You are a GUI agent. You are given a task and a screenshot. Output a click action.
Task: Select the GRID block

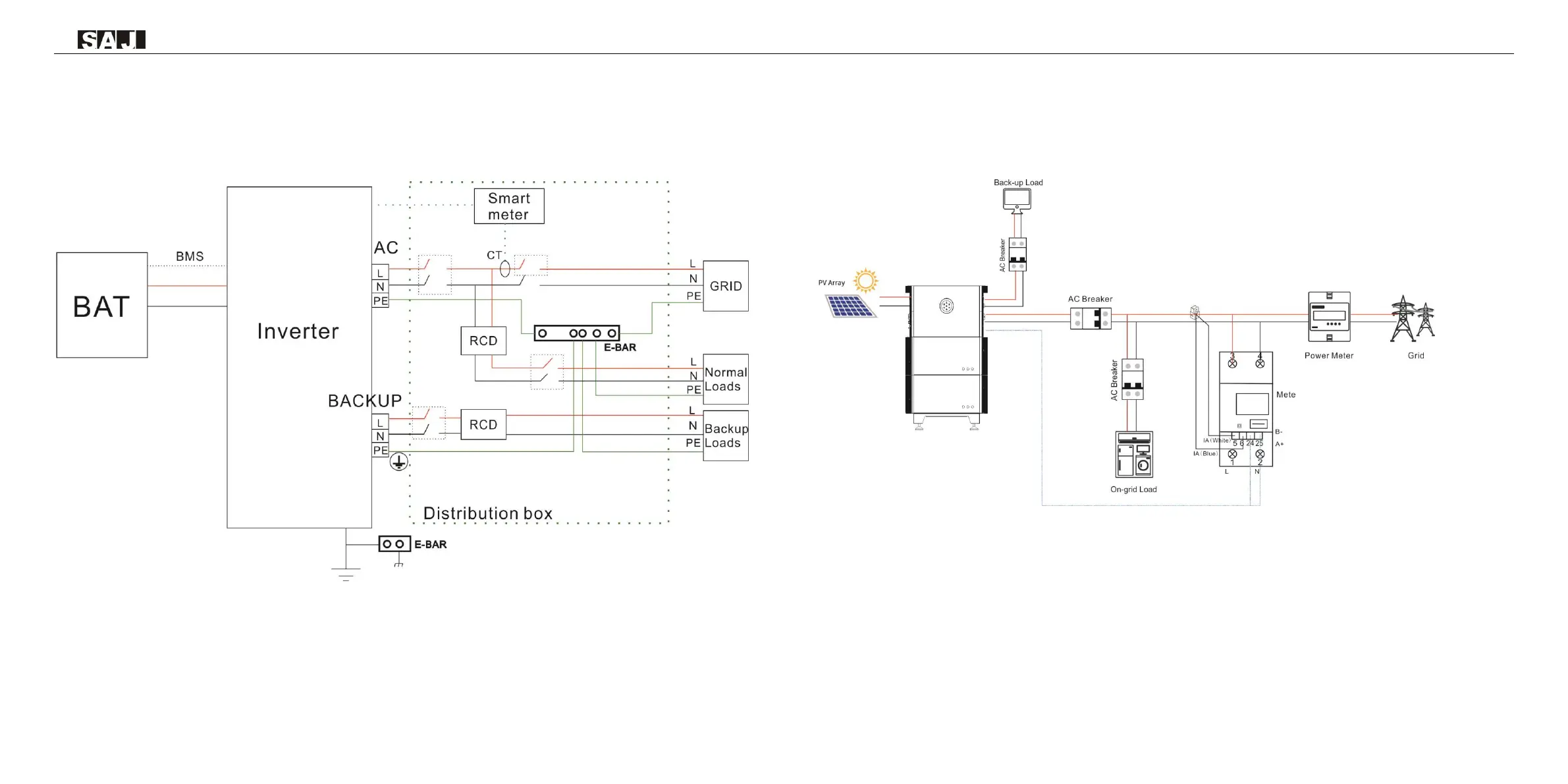tap(726, 286)
